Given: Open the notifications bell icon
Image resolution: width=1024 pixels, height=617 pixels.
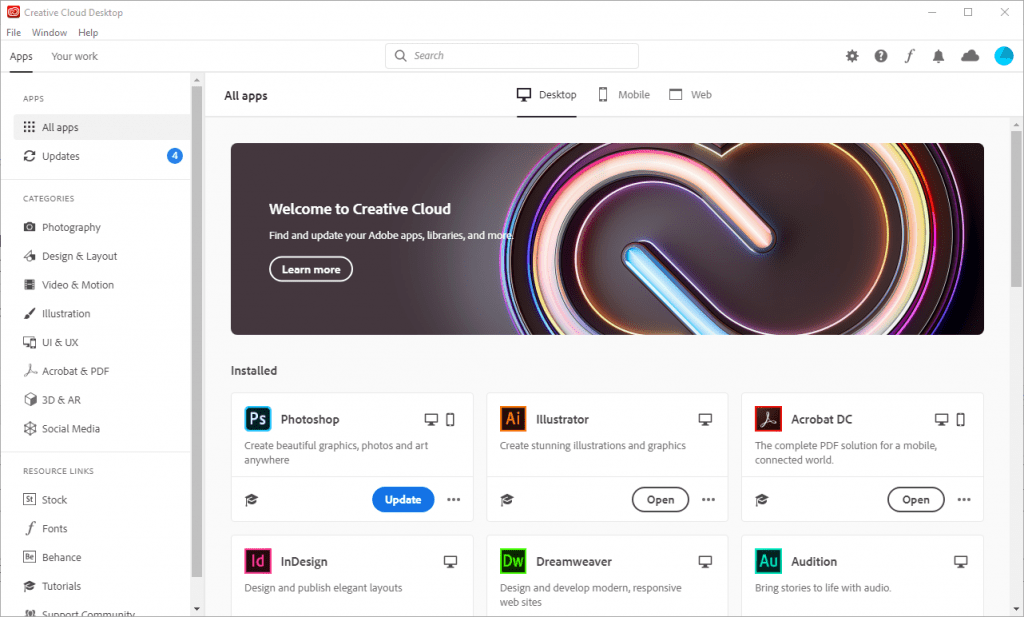Looking at the screenshot, I should 938,56.
